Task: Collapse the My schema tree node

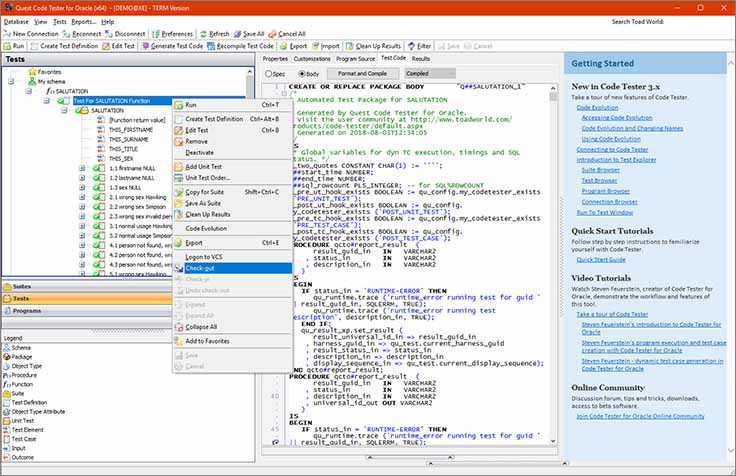Action: 11,81
